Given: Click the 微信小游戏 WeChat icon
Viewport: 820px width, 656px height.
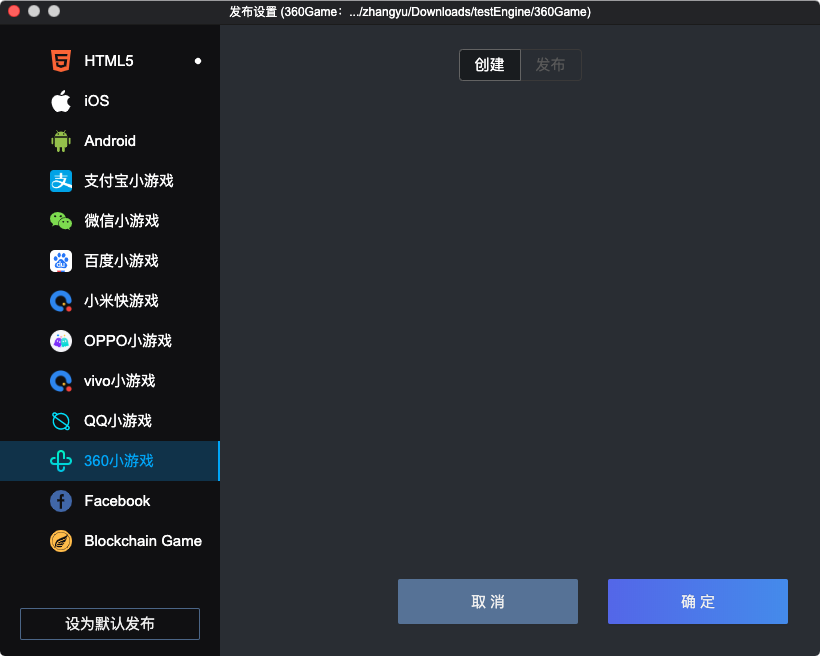Looking at the screenshot, I should pyautogui.click(x=61, y=221).
